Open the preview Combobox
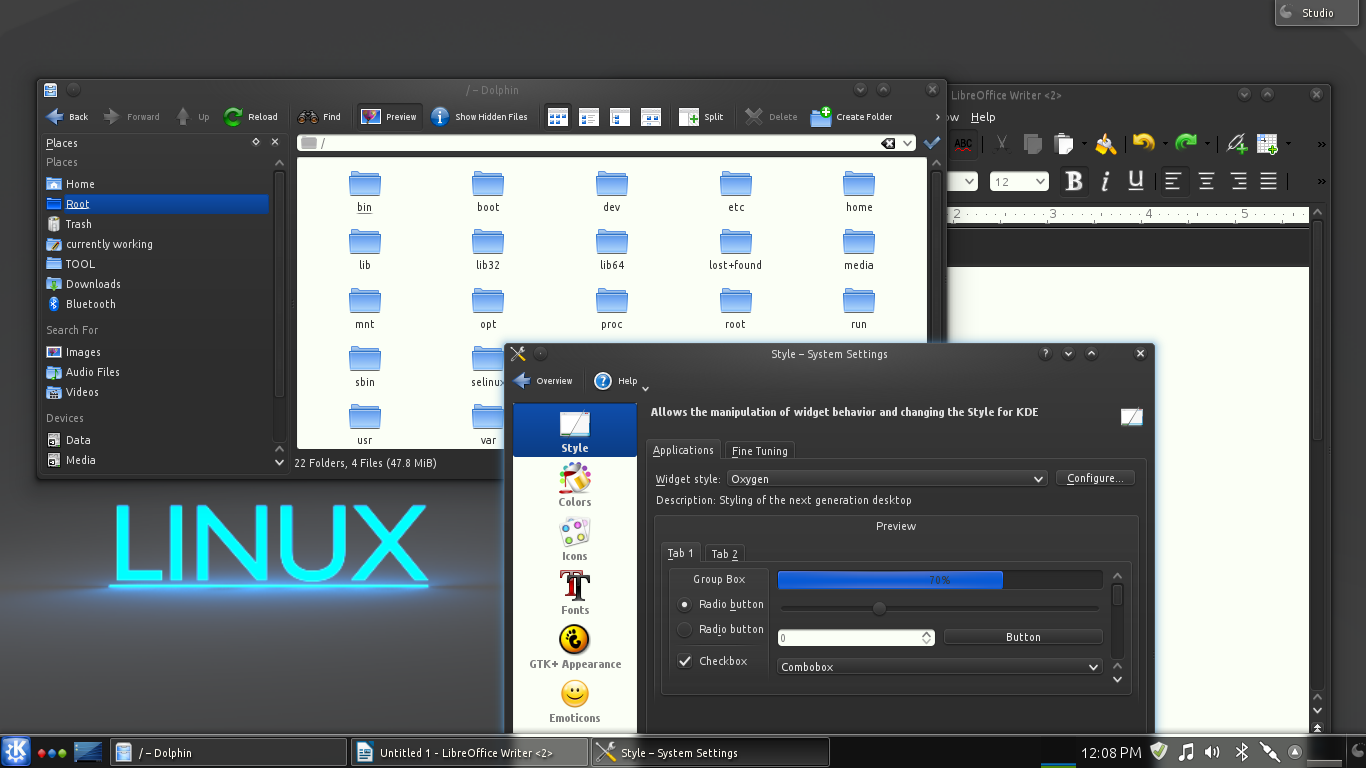1366x768 pixels. point(940,667)
